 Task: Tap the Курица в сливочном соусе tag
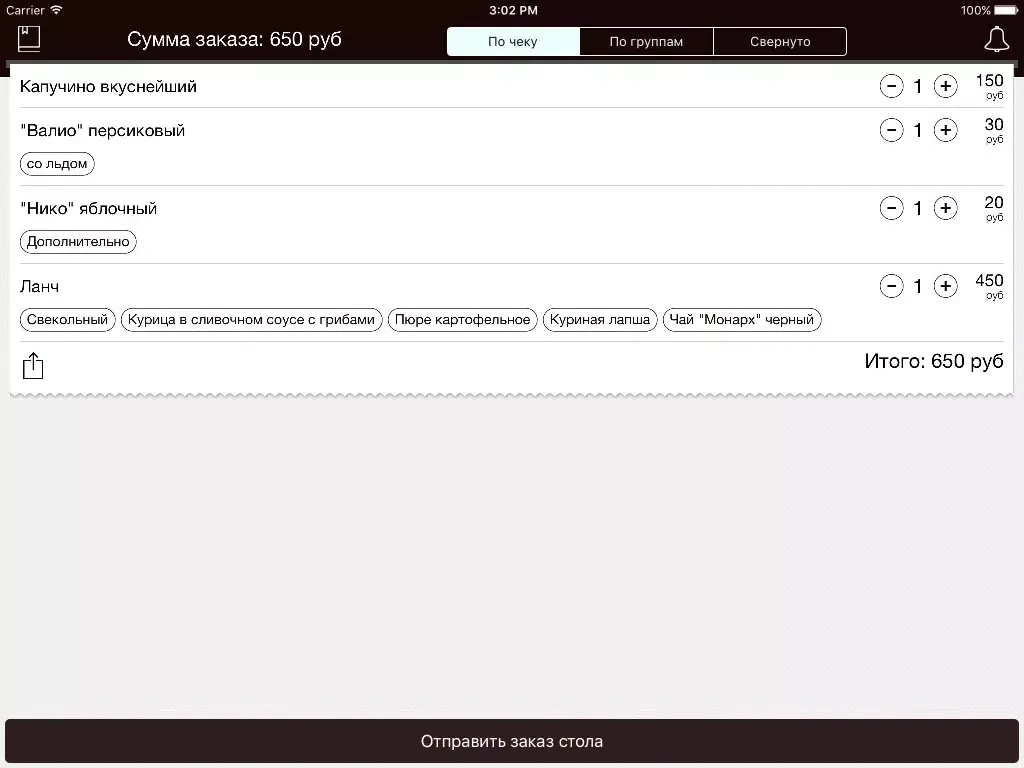pyautogui.click(x=251, y=320)
